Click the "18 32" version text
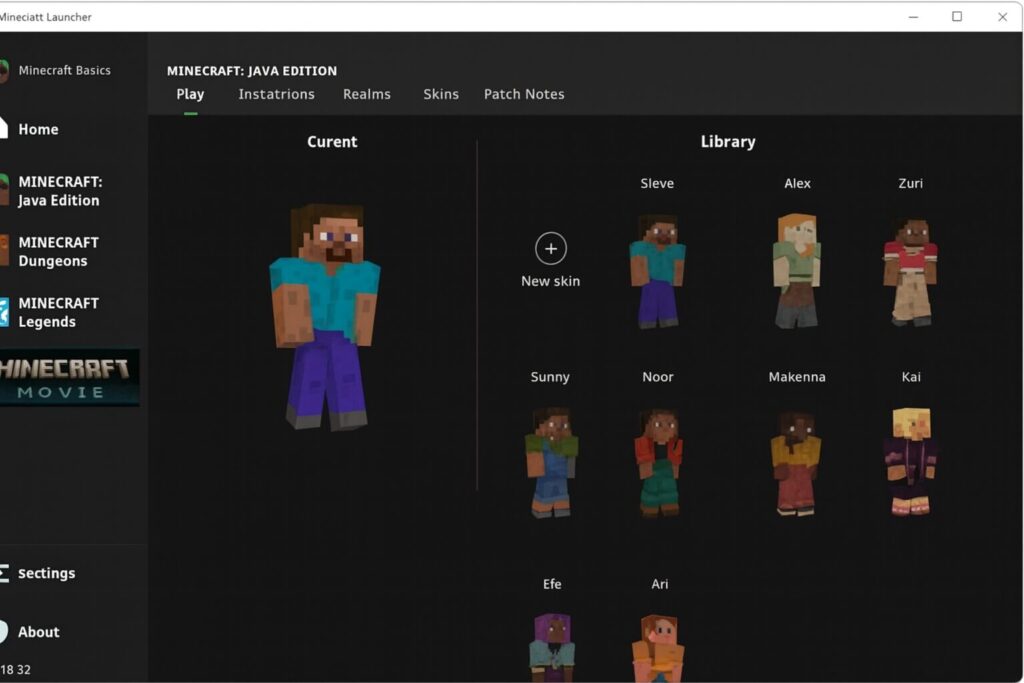 pos(16,669)
